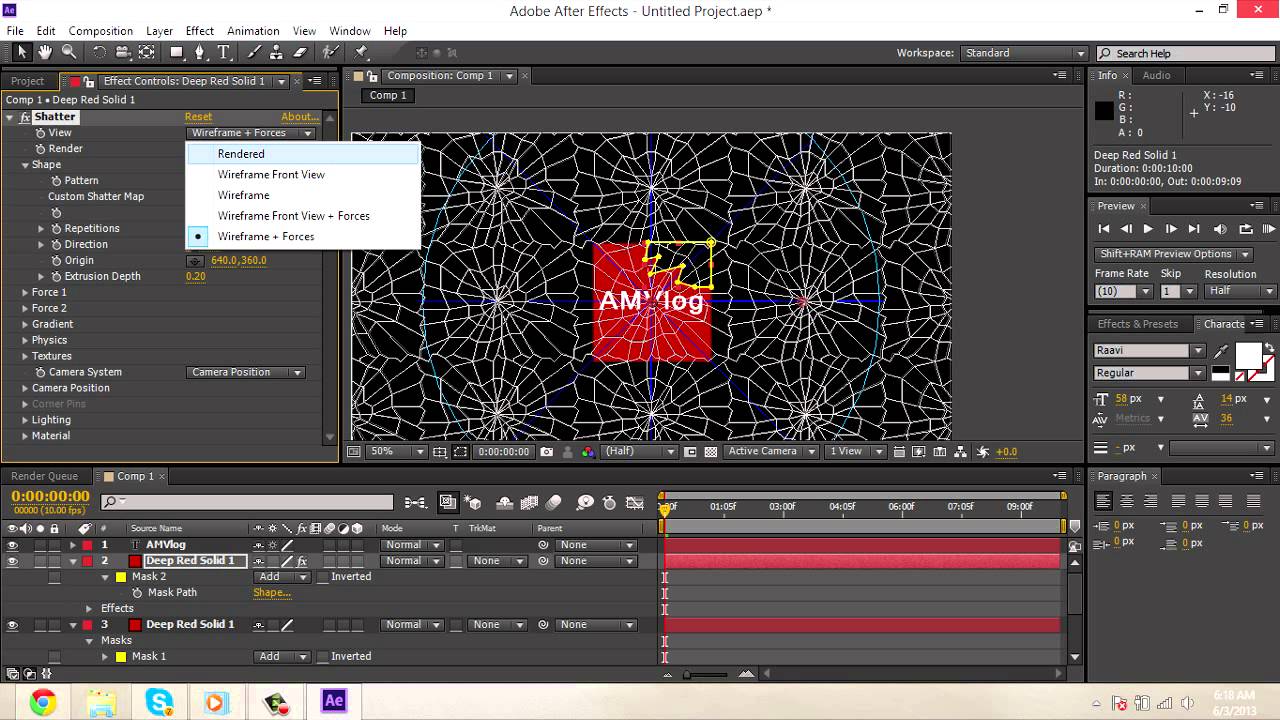This screenshot has width=1280, height=720.
Task: Switch to the Render Queue tab
Action: [x=44, y=477]
